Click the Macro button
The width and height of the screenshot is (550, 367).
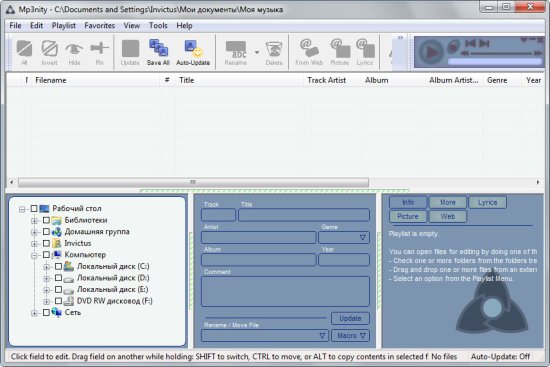pos(351,336)
